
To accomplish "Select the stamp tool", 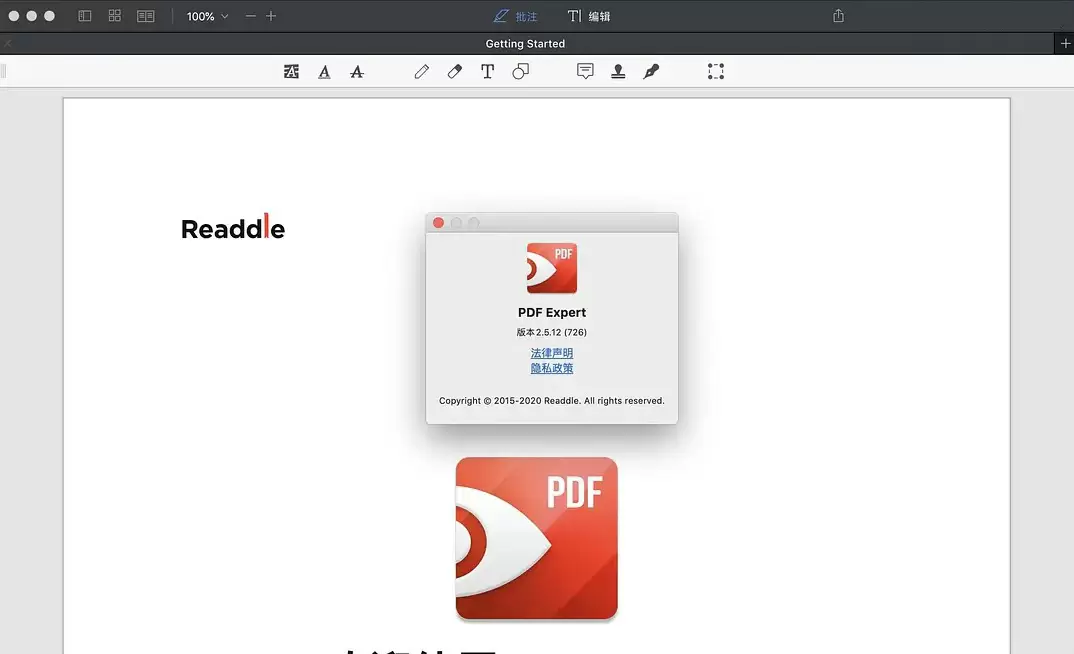I will click(x=618, y=71).
